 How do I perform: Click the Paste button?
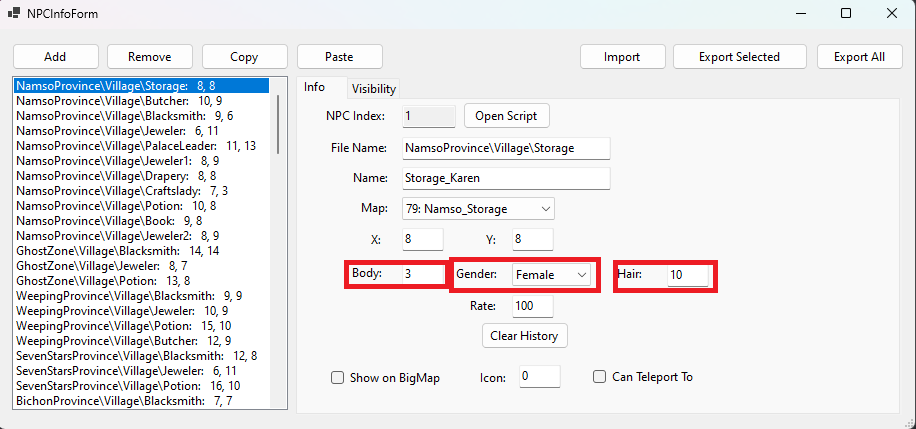(339, 57)
